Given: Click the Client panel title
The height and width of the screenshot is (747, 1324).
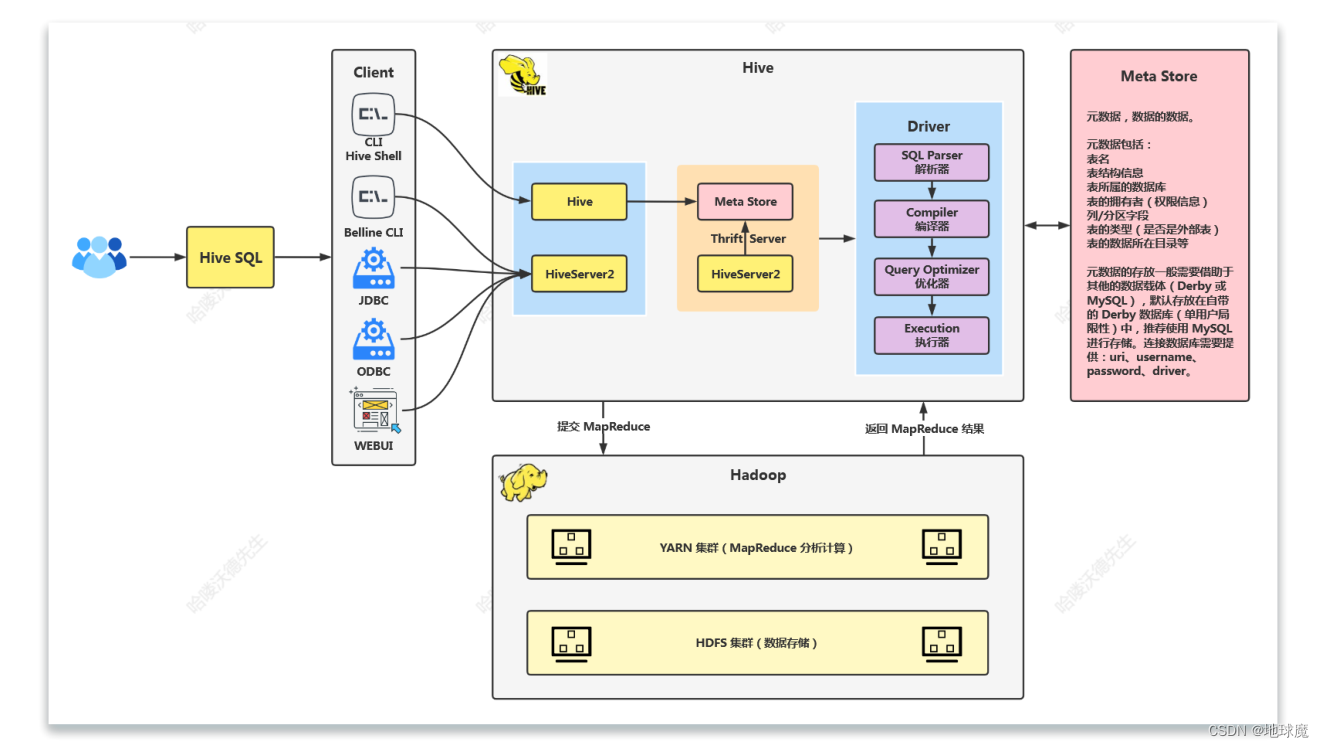Looking at the screenshot, I should 373,72.
